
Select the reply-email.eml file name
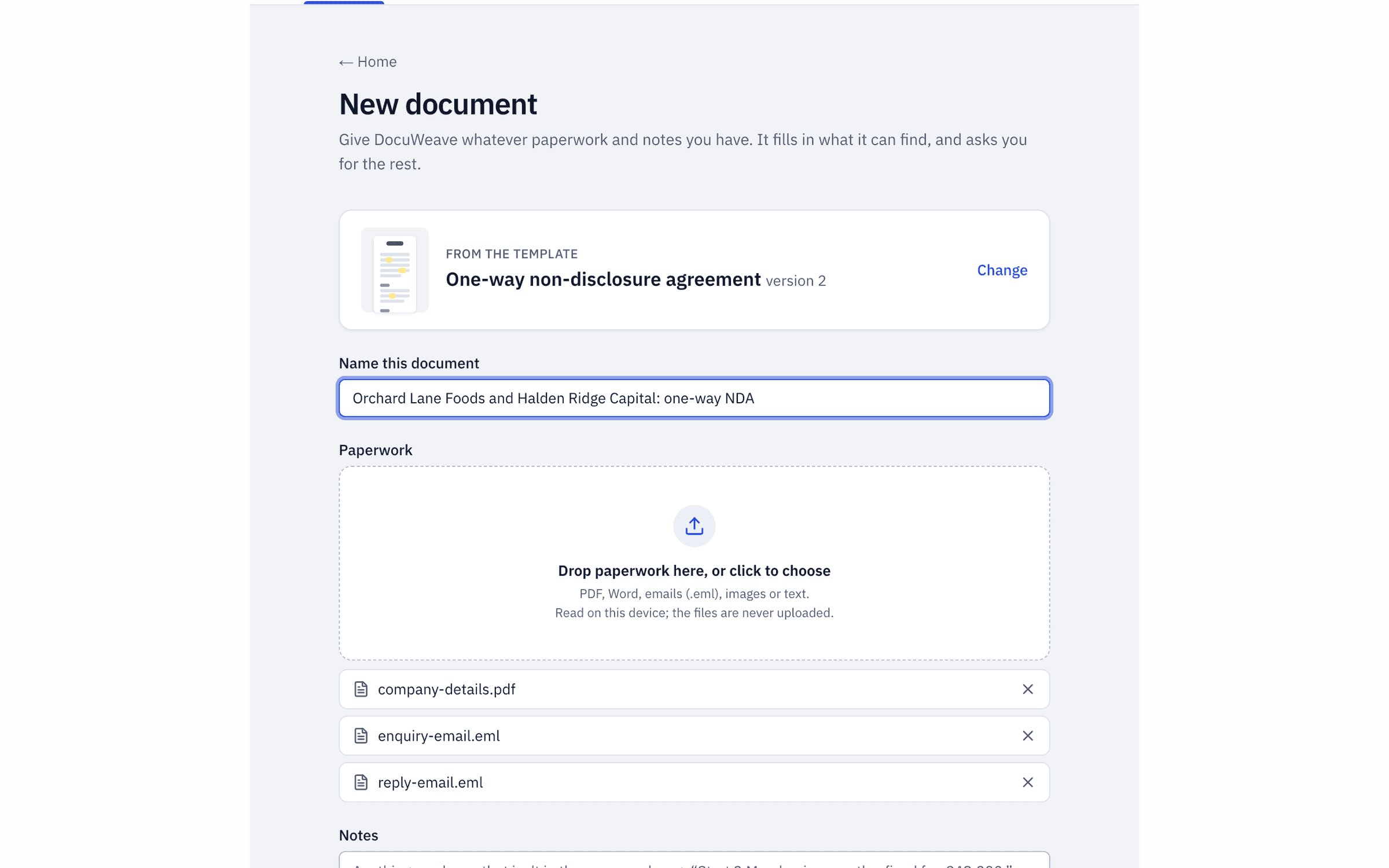430,782
